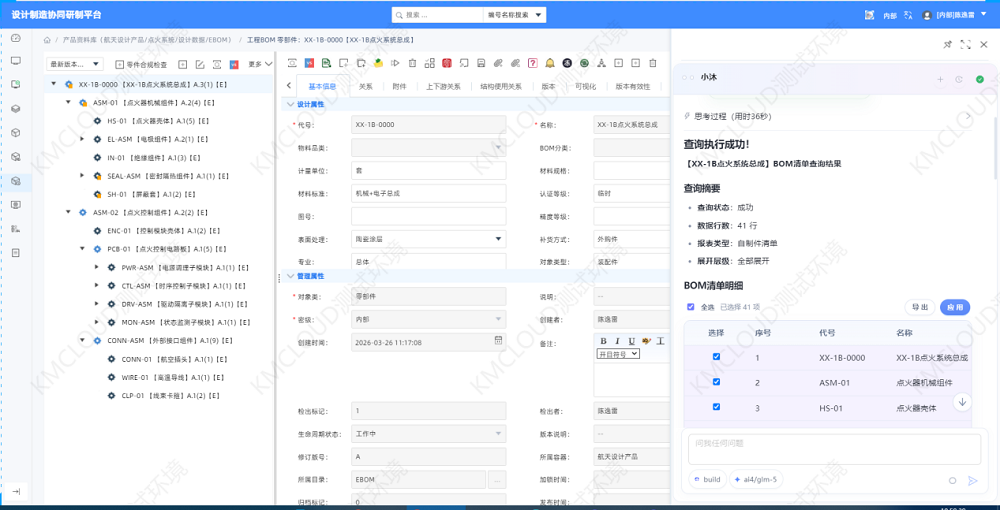
Task: Click the 材料标准 input field
Action: [429, 193]
